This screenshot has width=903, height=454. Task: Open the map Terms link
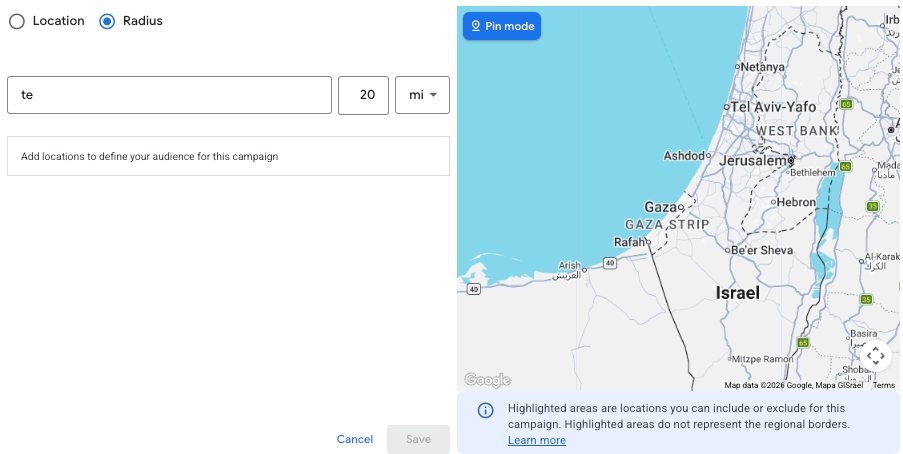[883, 385]
